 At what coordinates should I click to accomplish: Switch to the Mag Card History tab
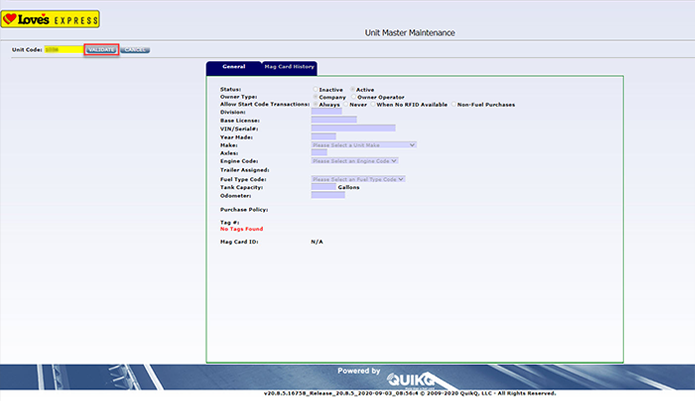point(289,67)
